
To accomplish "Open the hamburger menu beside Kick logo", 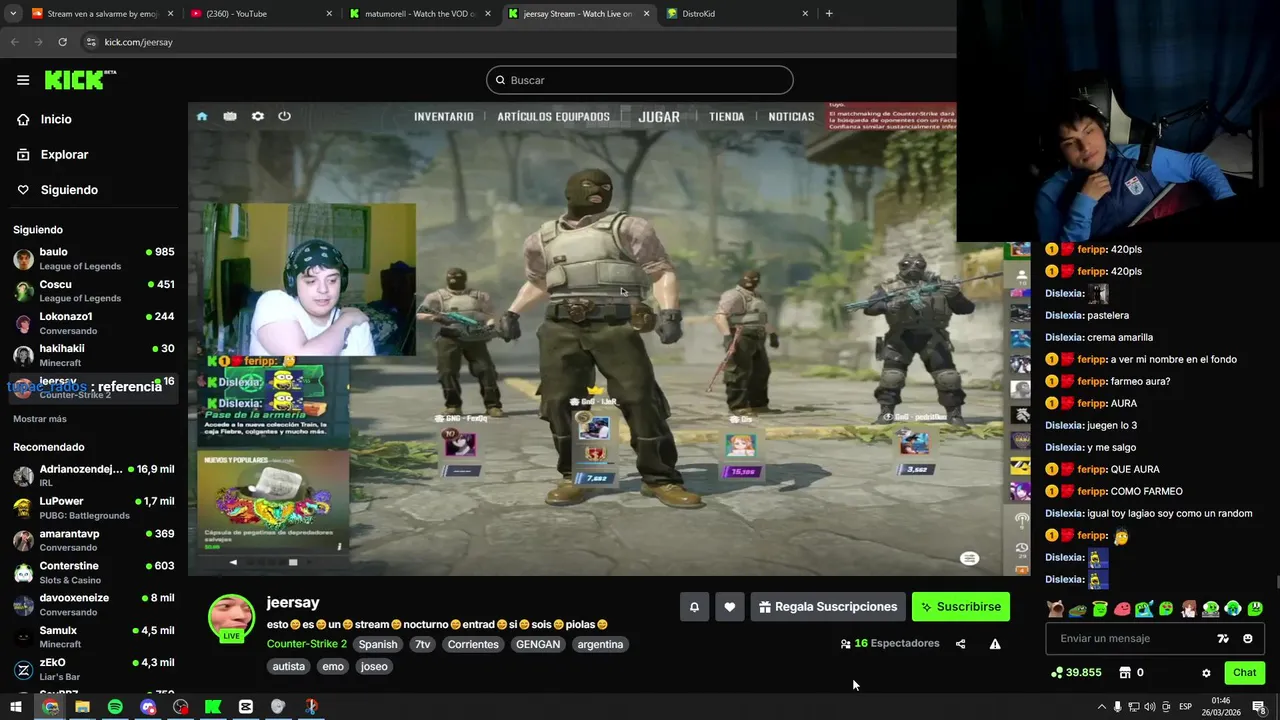I will (22, 80).
